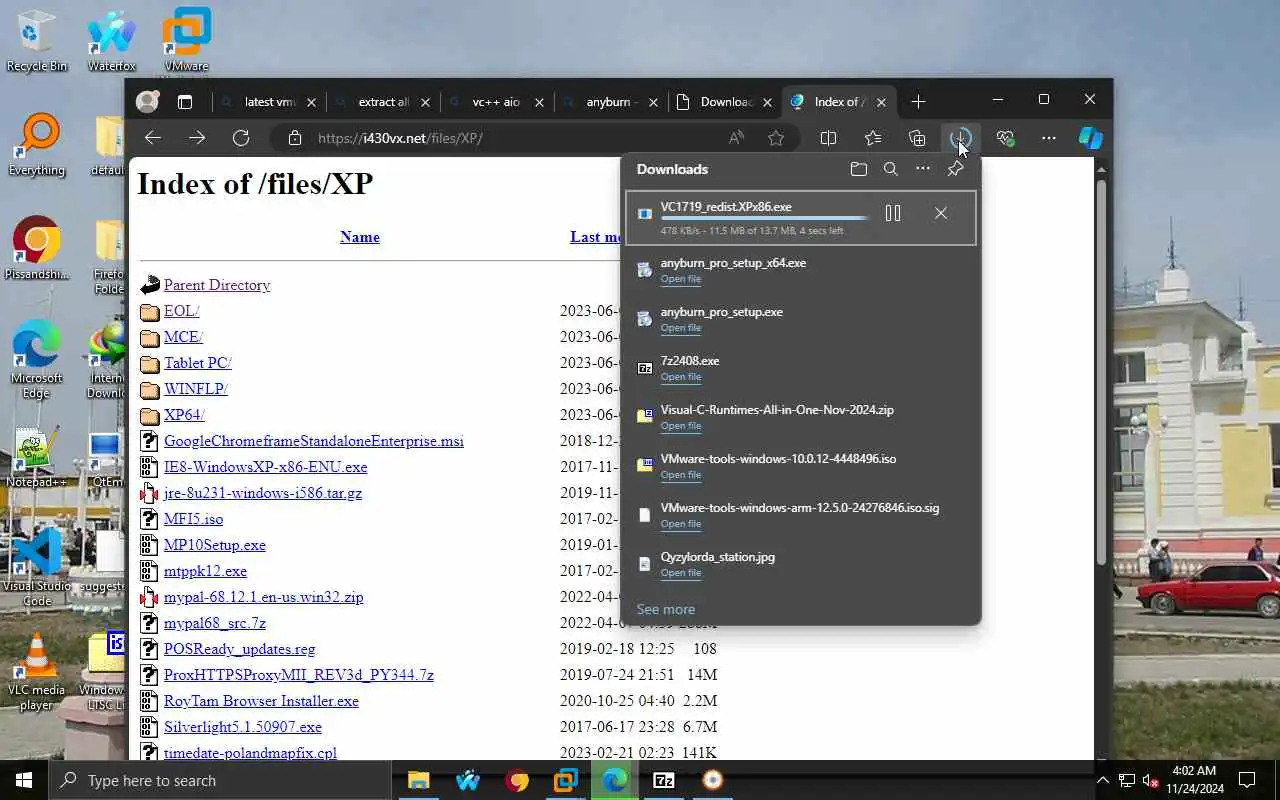Download MP10Setup.exe link
The height and width of the screenshot is (800, 1280).
(x=215, y=545)
